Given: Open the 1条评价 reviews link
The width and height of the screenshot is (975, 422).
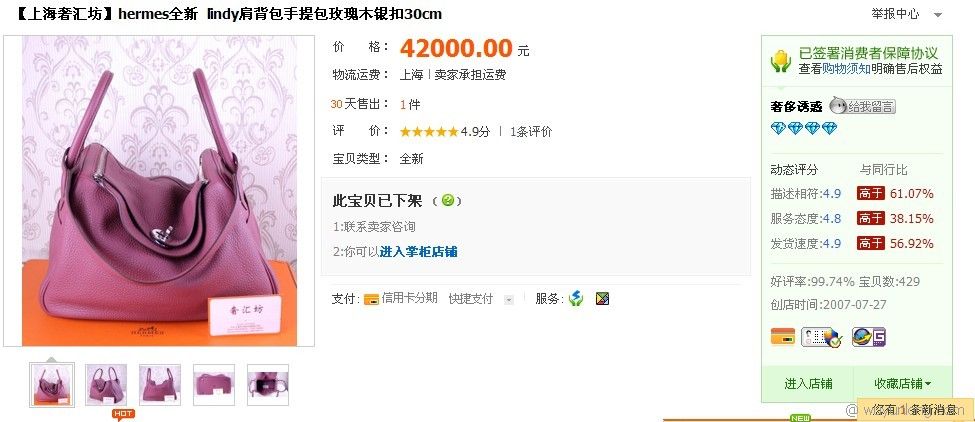Looking at the screenshot, I should click(530, 132).
